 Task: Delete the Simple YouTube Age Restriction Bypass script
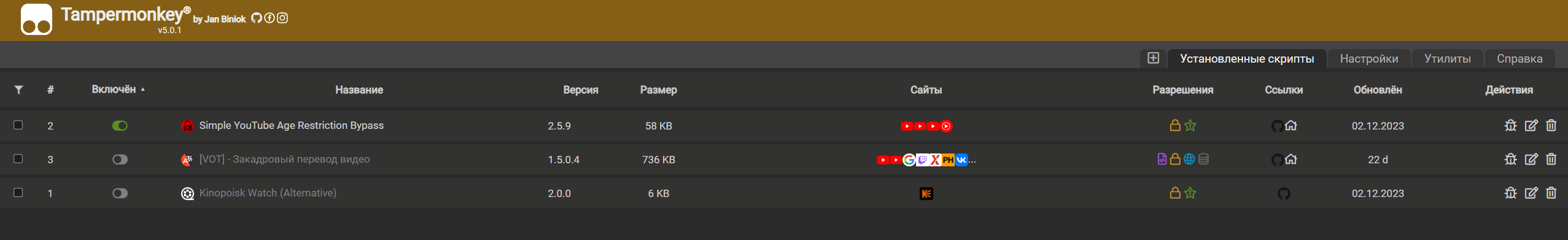pyautogui.click(x=1551, y=125)
